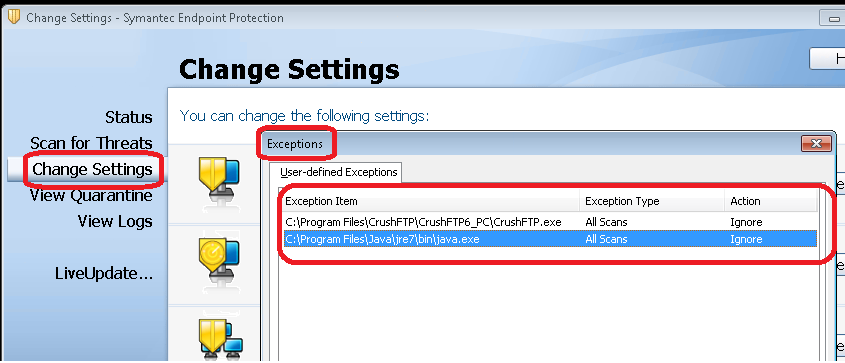Sort by the Action column header
This screenshot has height=363, width=845.
pos(771,201)
